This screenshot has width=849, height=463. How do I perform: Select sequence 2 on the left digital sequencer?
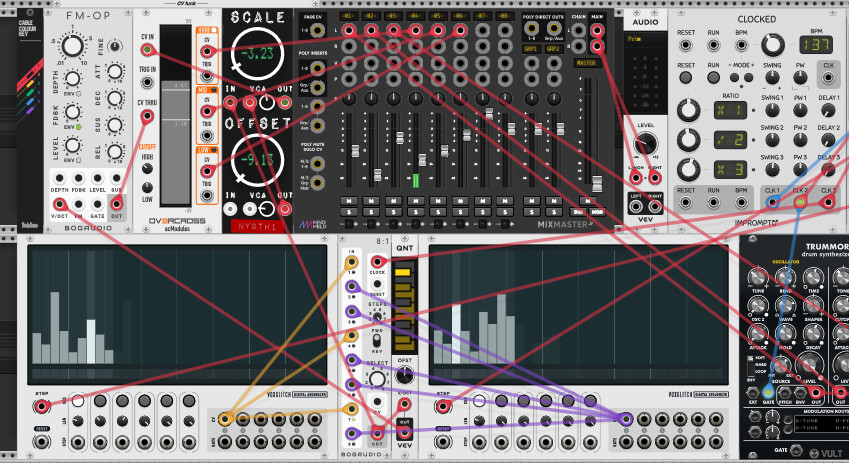pos(100,401)
